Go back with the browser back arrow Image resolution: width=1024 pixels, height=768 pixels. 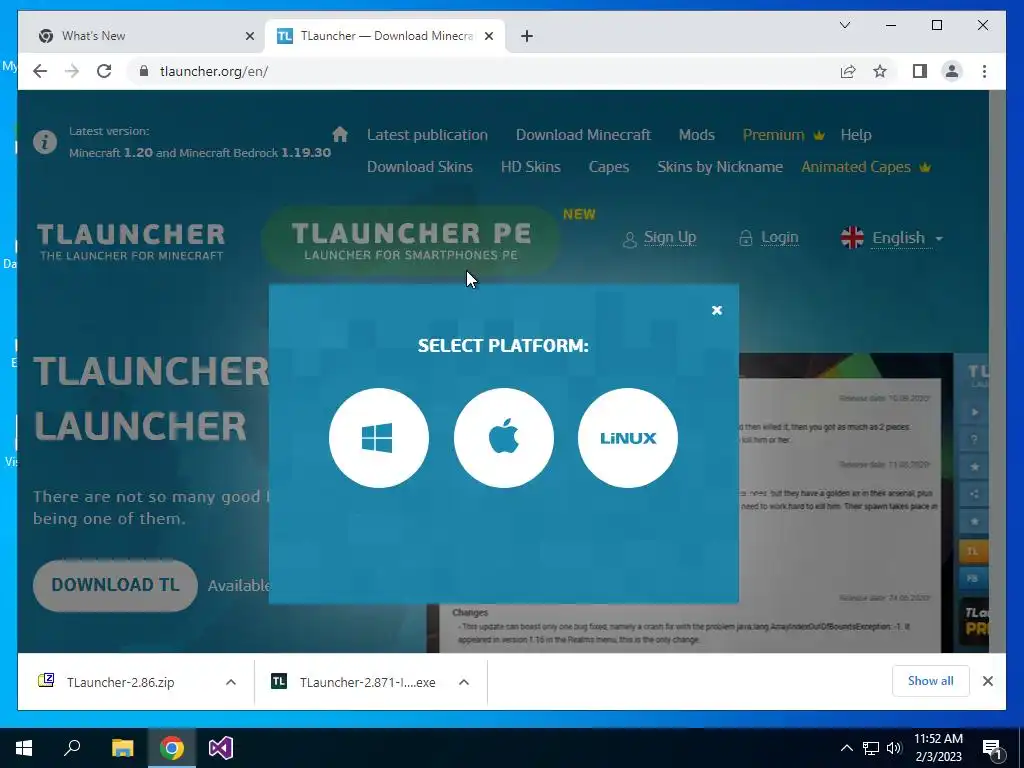(40, 71)
